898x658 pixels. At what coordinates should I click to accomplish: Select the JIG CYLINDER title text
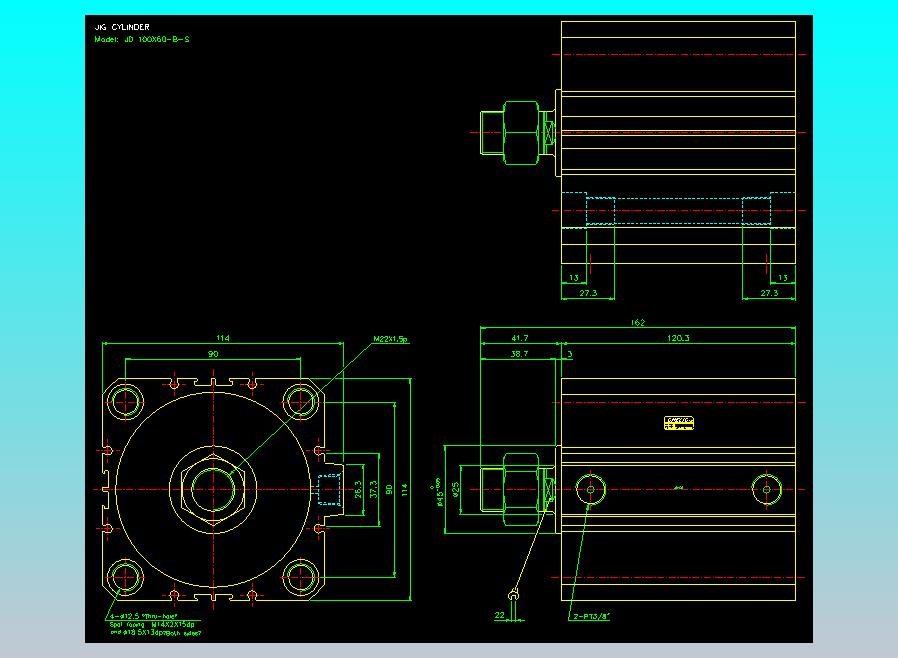[122, 27]
